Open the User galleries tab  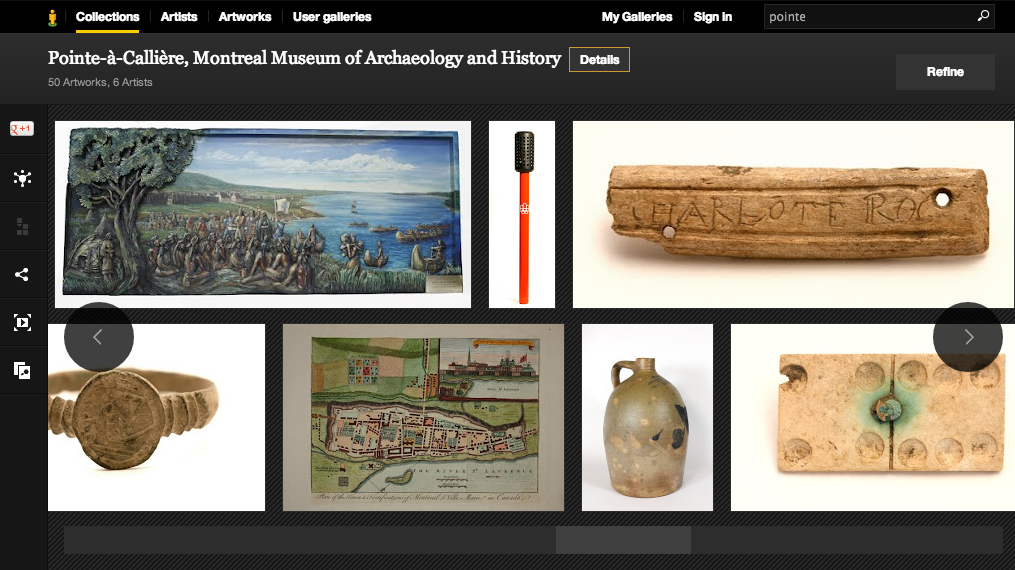(332, 17)
